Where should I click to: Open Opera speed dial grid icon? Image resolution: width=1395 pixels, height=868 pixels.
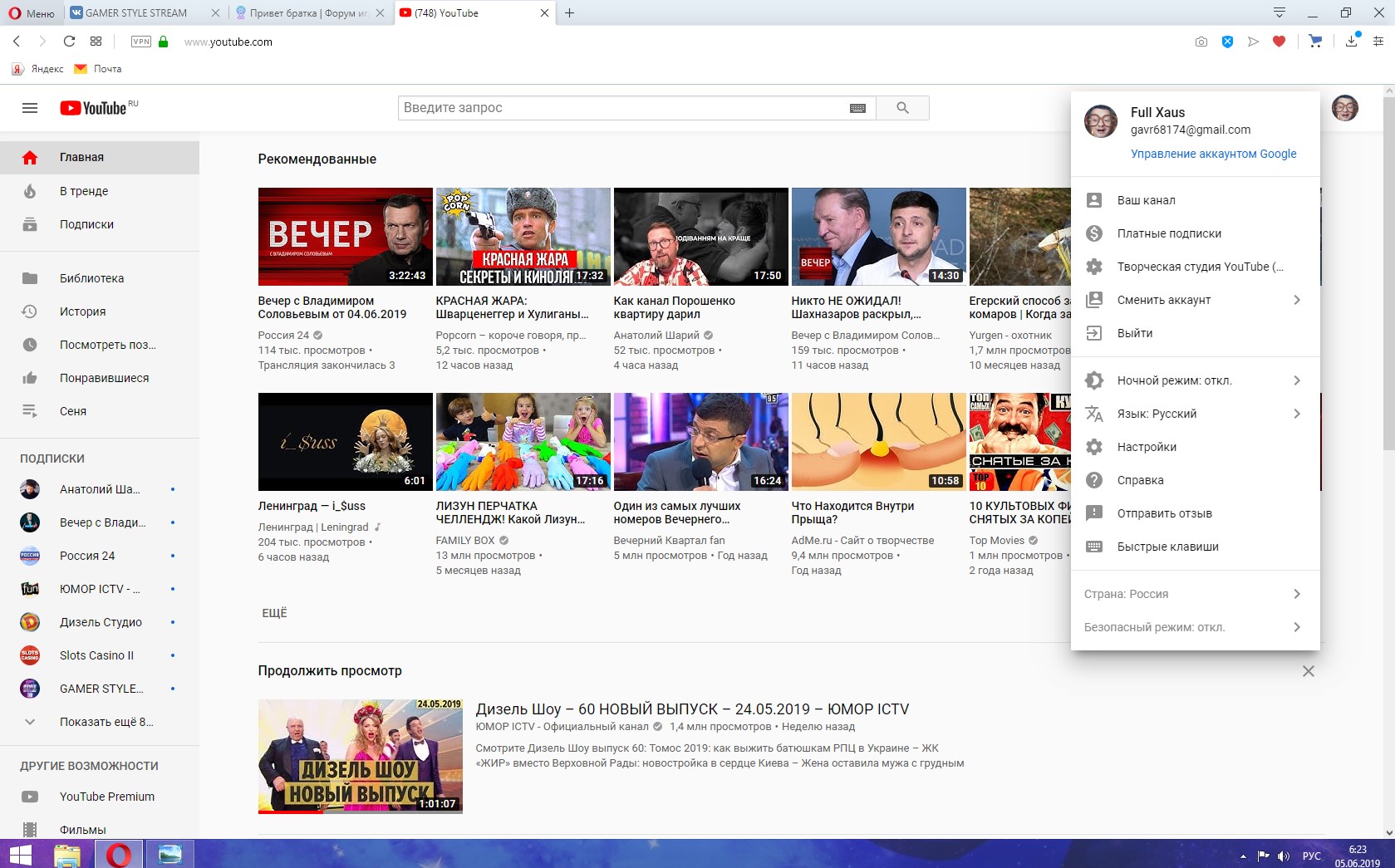(96, 42)
